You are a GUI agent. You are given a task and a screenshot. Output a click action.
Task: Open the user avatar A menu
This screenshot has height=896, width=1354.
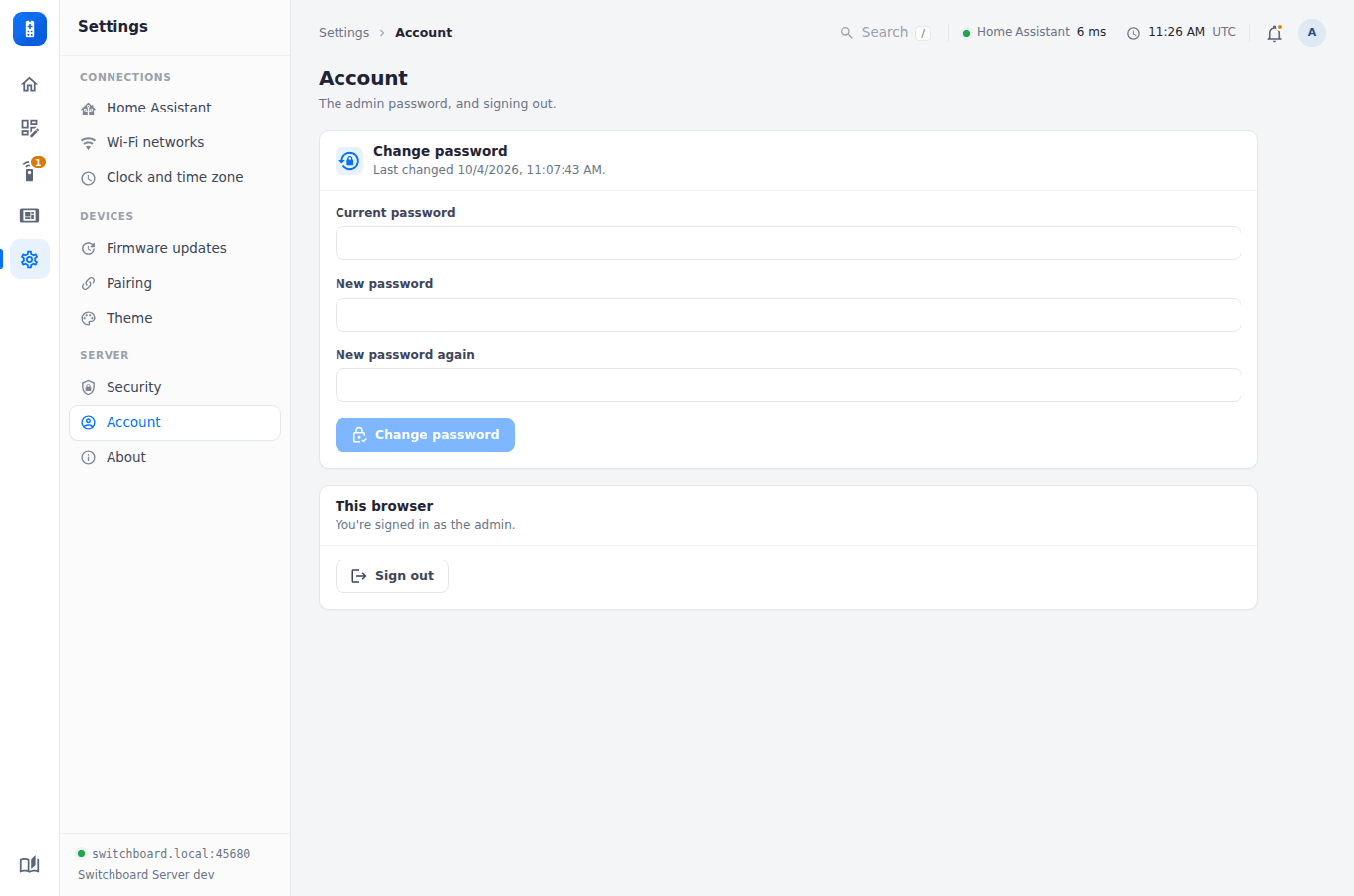pos(1312,33)
